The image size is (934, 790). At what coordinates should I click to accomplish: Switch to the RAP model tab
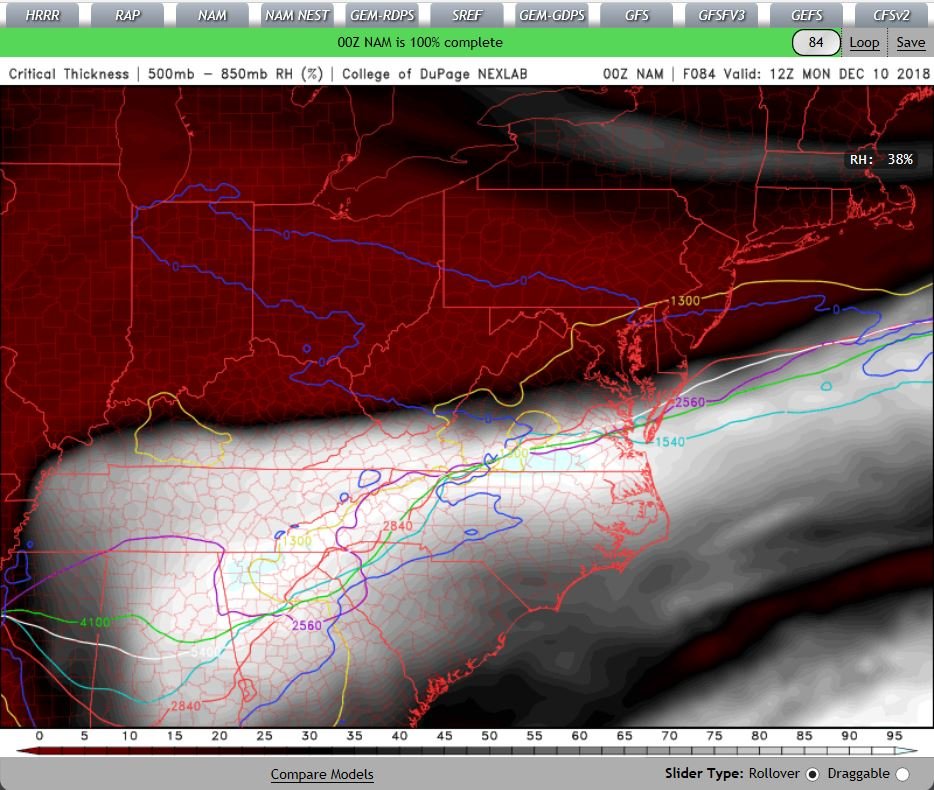(127, 15)
